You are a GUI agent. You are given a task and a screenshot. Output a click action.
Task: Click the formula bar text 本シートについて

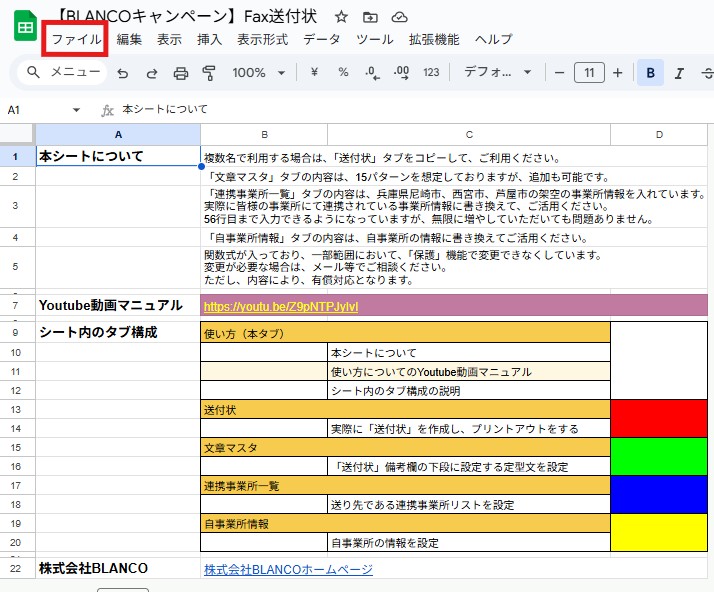(165, 109)
